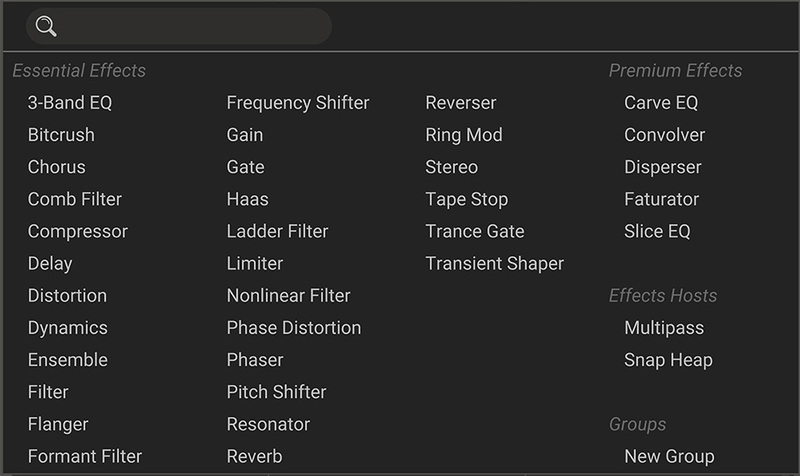Click the magnifier search icon
The width and height of the screenshot is (800, 476).
click(x=46, y=26)
